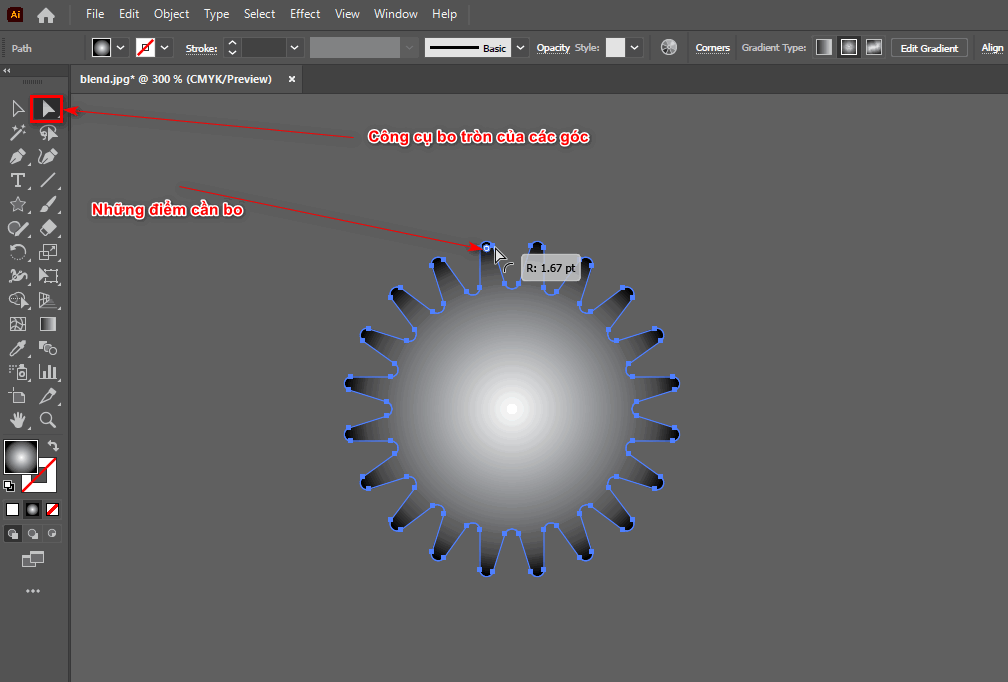
Task: Select the Zoom tool
Action: [x=48, y=420]
